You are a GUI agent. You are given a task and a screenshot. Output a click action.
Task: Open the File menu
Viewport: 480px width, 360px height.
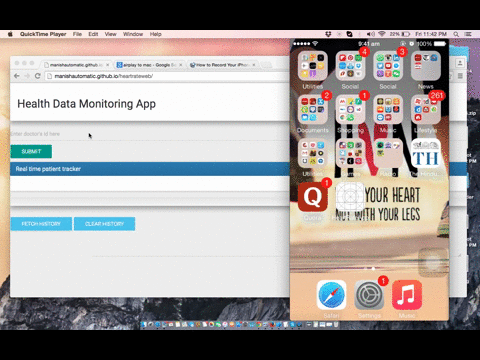pyautogui.click(x=77, y=34)
